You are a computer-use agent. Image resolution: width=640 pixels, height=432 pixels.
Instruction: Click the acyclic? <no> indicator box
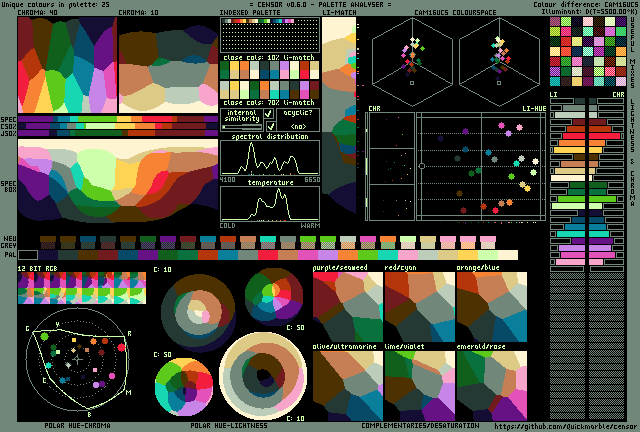click(297, 120)
